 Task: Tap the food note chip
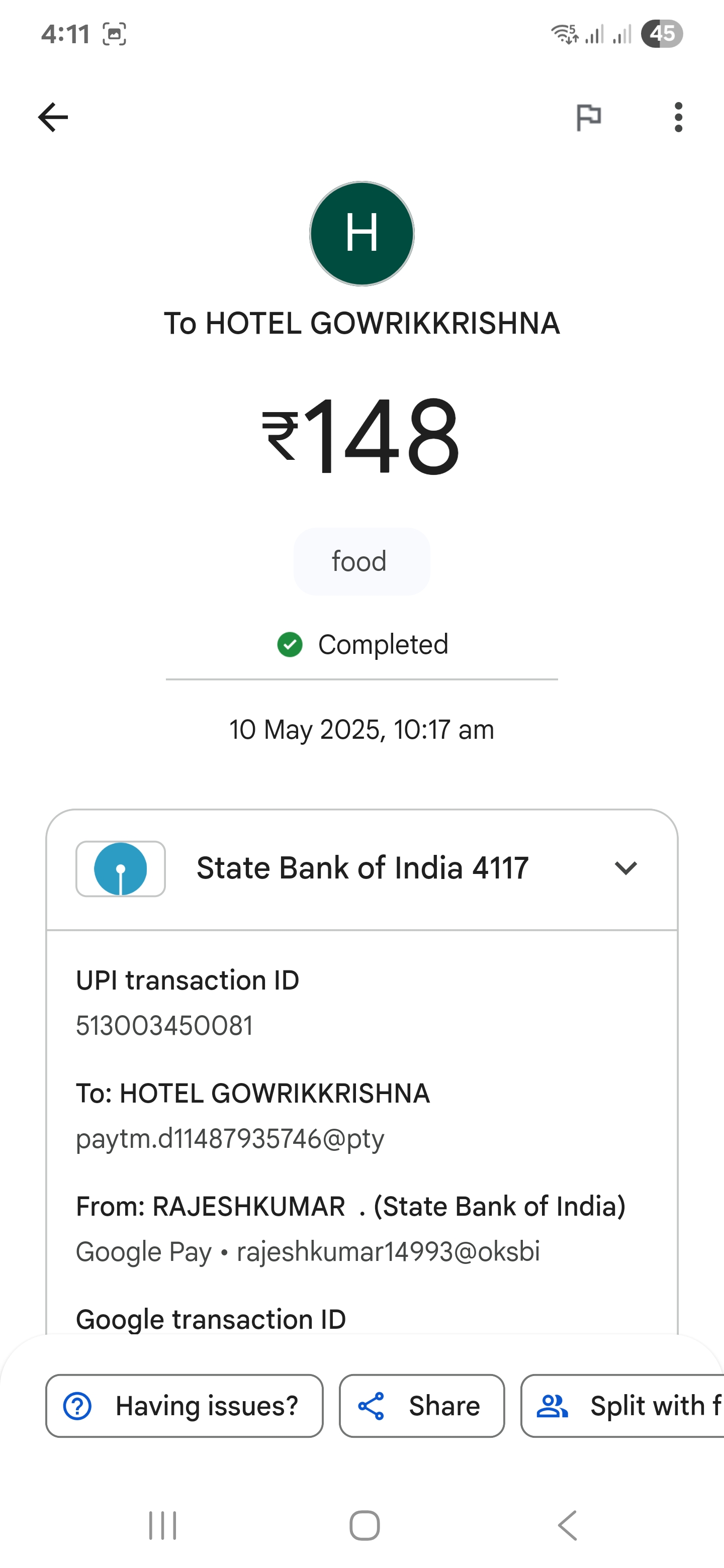click(361, 561)
